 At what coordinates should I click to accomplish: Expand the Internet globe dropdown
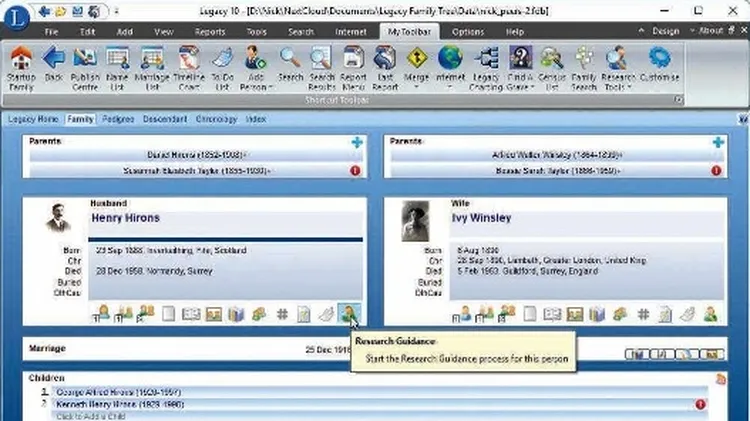(x=450, y=88)
